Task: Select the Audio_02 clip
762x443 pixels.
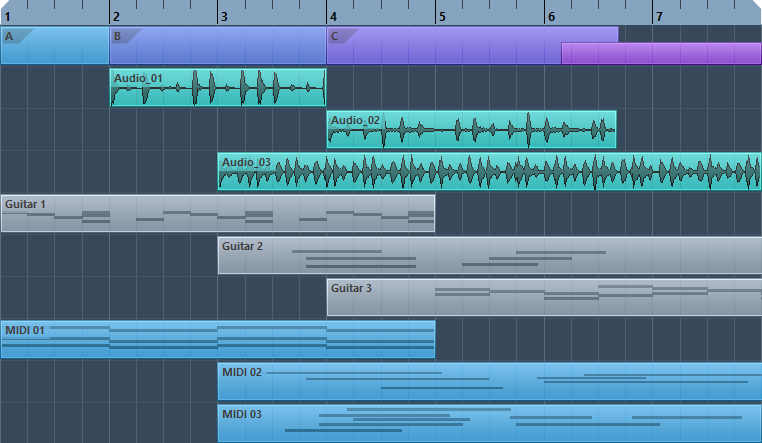Action: [471, 129]
